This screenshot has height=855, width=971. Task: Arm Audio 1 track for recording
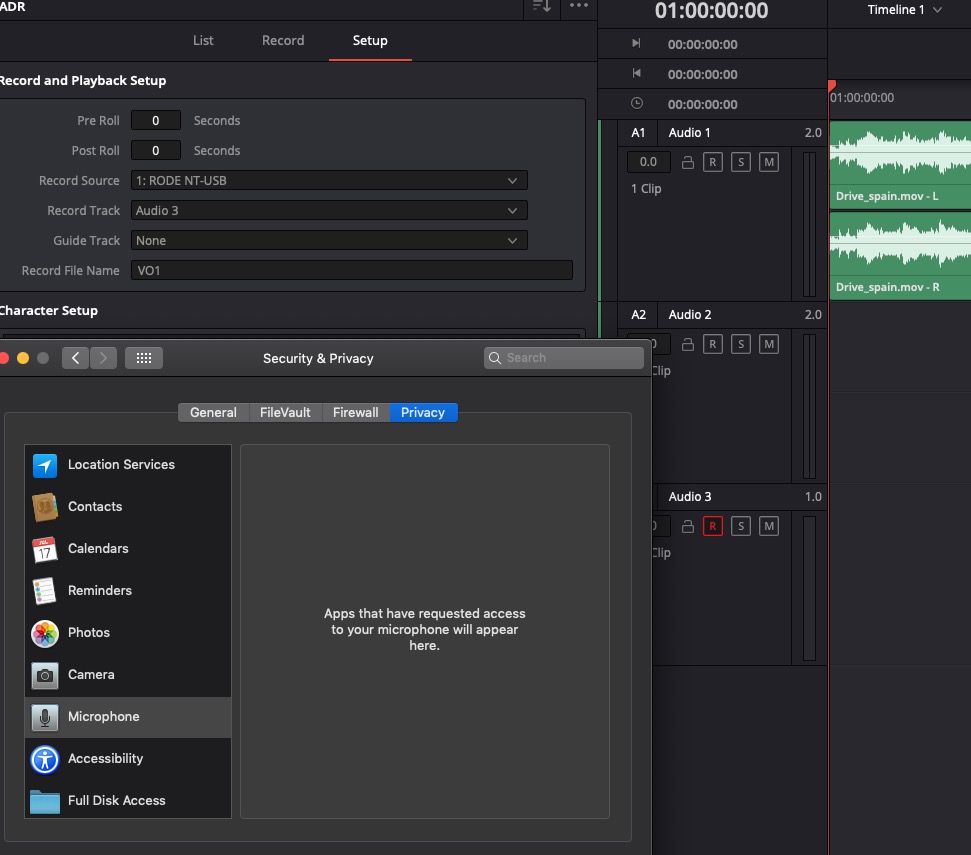point(713,162)
